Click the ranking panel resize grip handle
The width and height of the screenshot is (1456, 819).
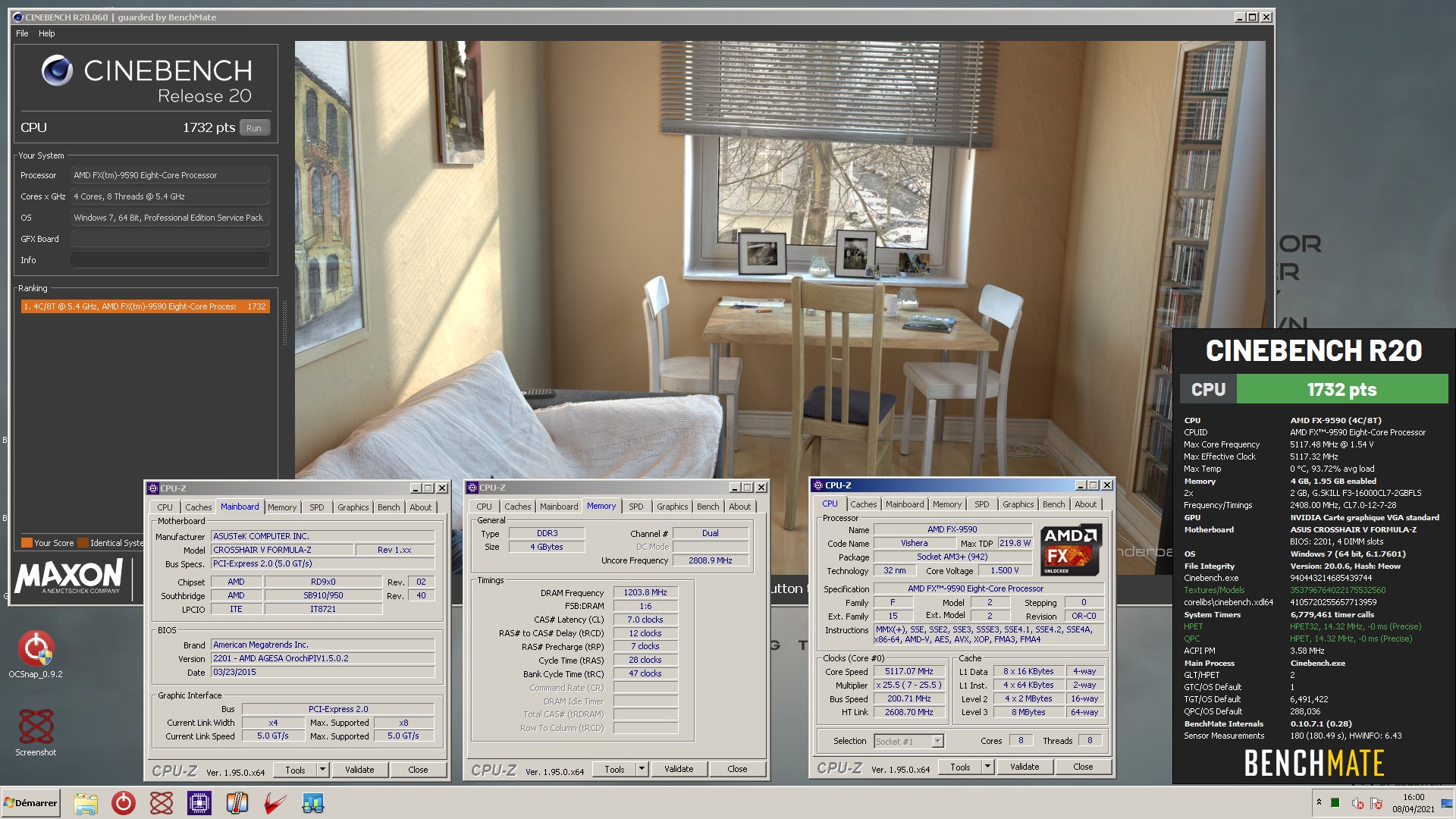tap(284, 322)
